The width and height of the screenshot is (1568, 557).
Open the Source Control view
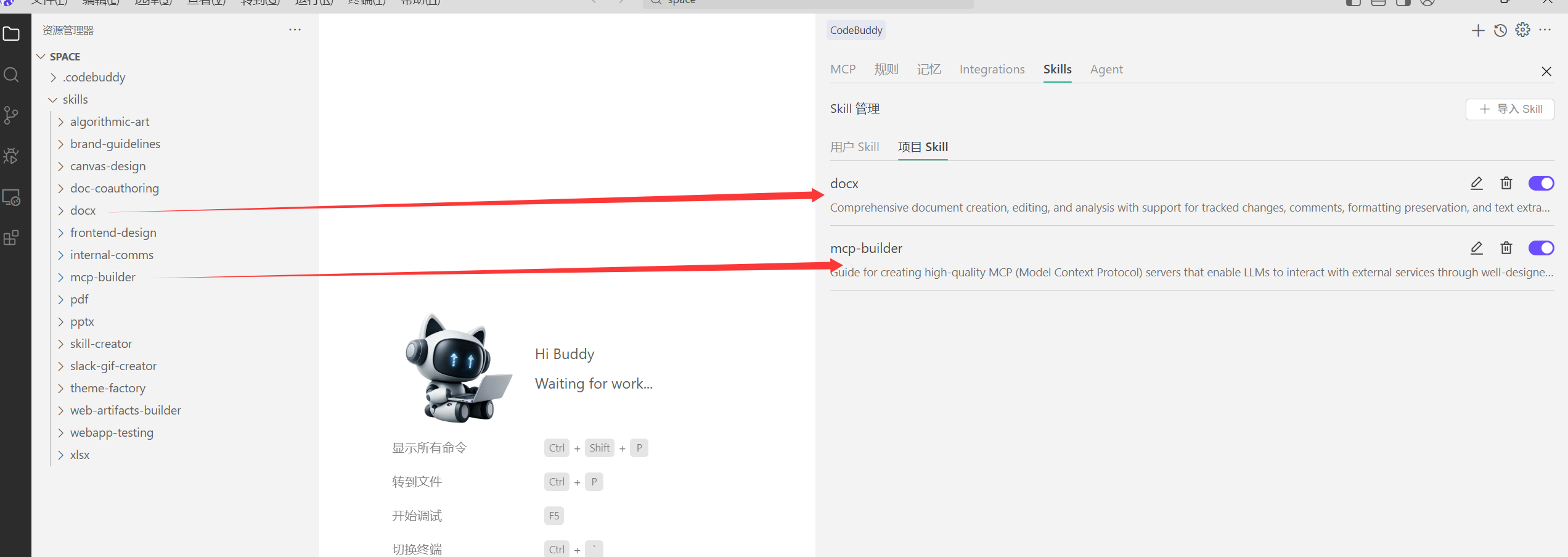tap(12, 115)
